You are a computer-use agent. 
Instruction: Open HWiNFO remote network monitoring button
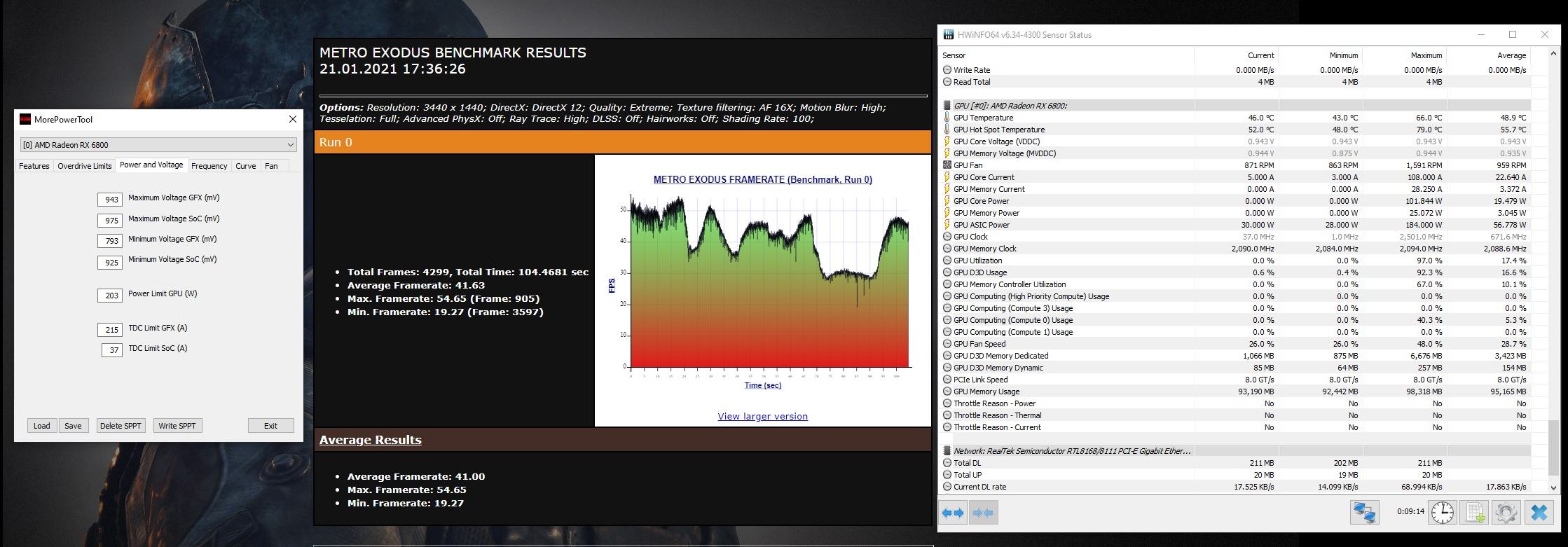click(x=1365, y=513)
